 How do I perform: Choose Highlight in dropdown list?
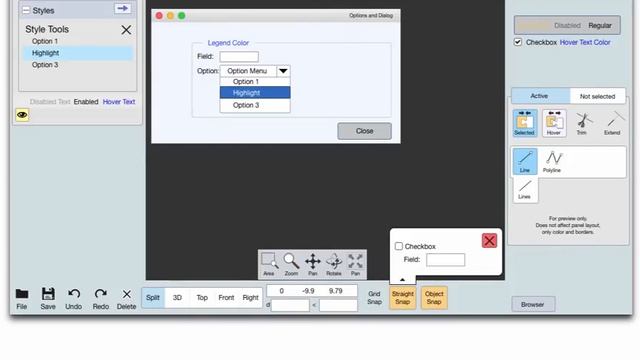pyautogui.click(x=255, y=93)
